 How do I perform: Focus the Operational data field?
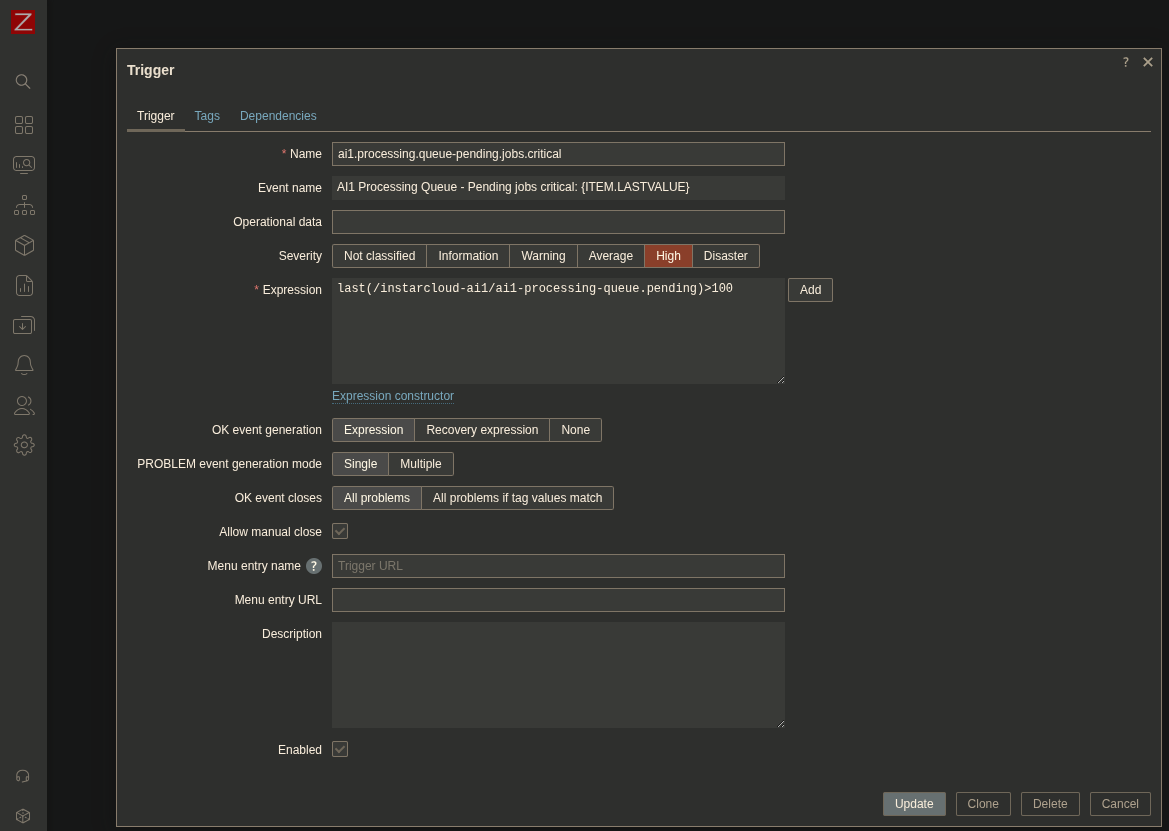coord(558,222)
